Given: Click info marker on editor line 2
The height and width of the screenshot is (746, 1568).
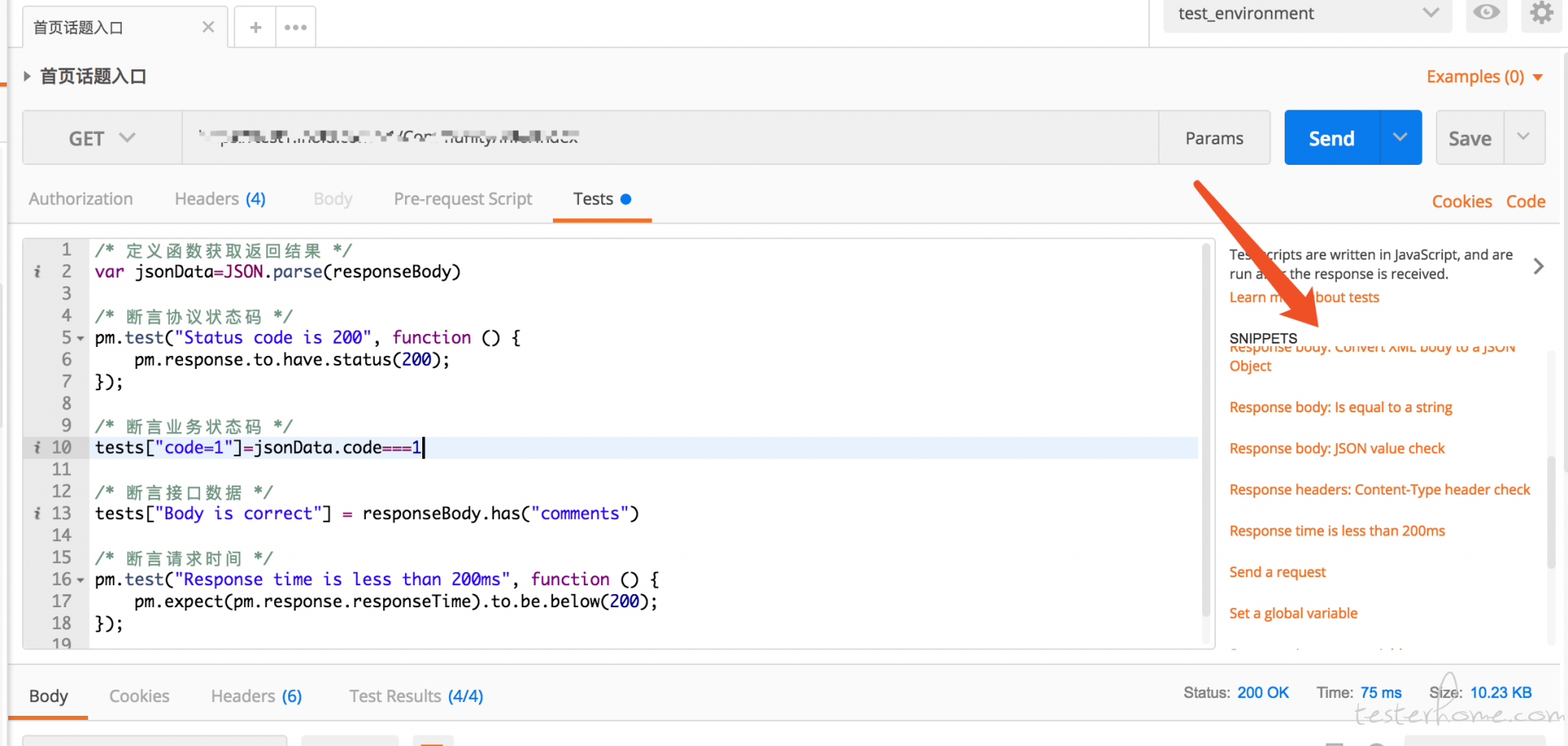Looking at the screenshot, I should (37, 271).
